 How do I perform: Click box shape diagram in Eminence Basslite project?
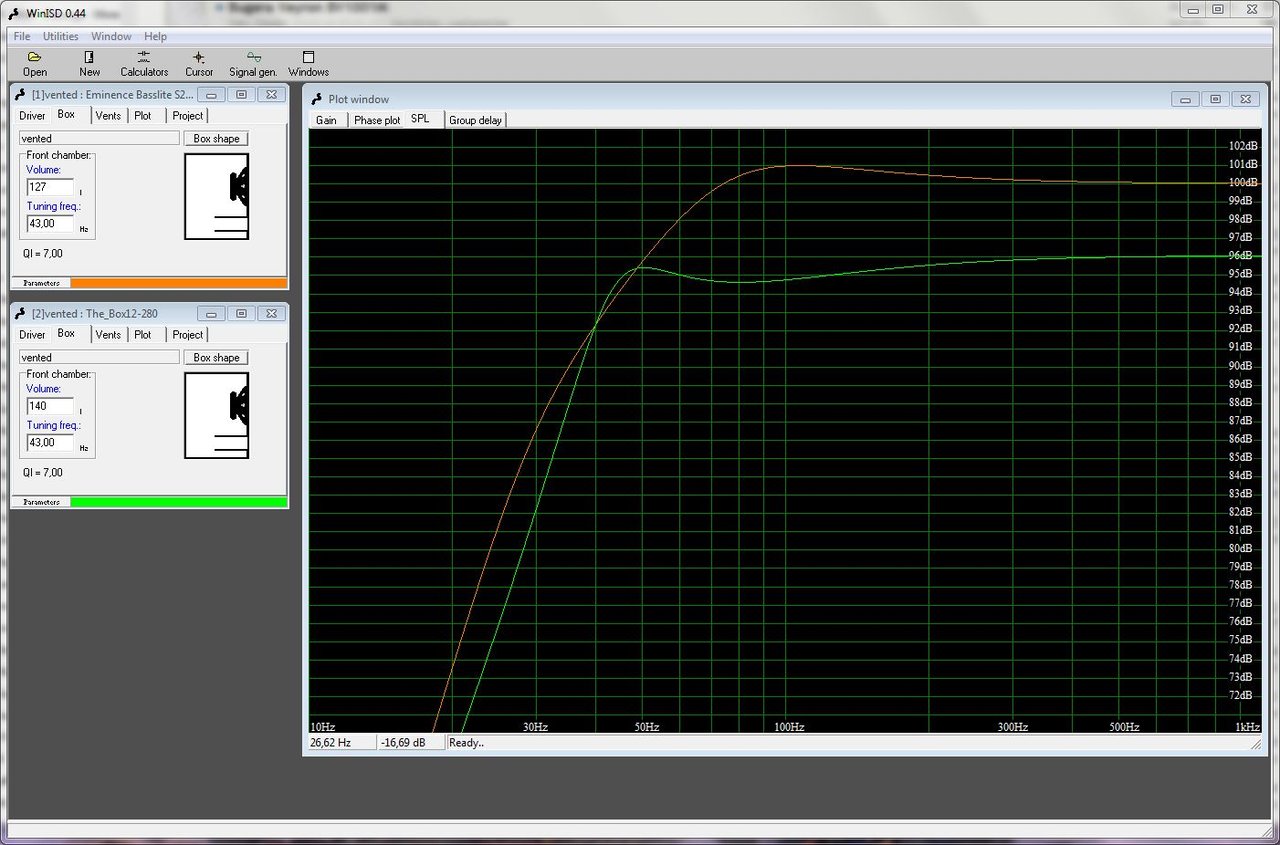(x=216, y=196)
